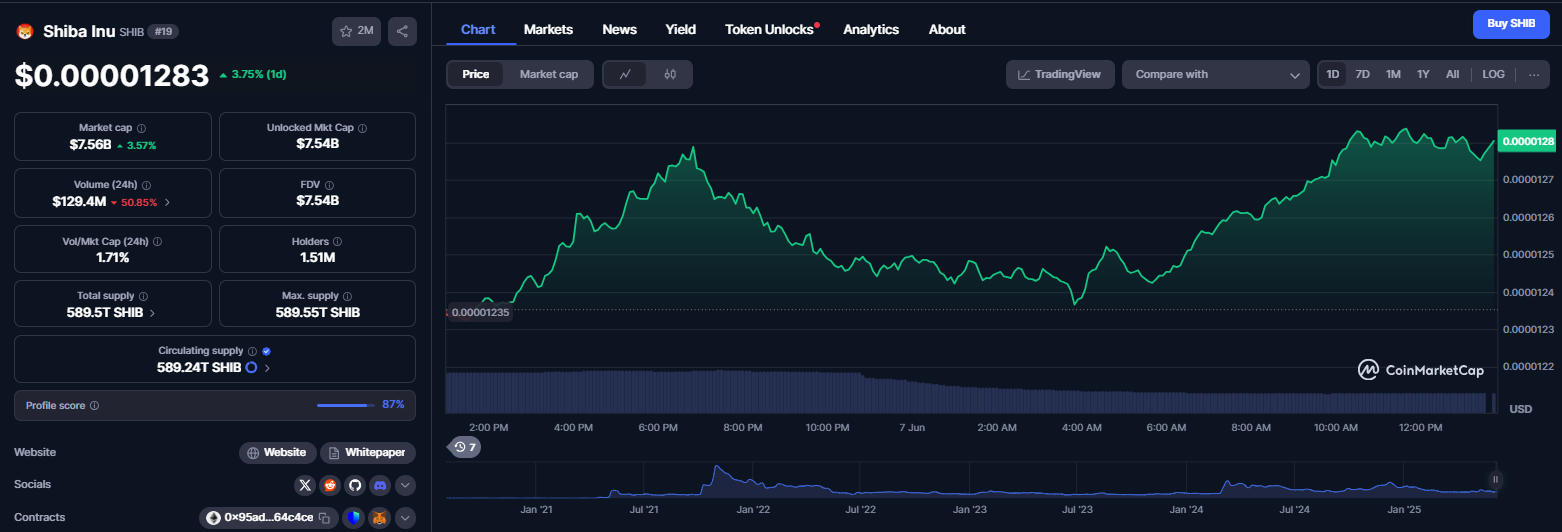Expand more Socials links
The height and width of the screenshot is (532, 1562).
coord(405,485)
